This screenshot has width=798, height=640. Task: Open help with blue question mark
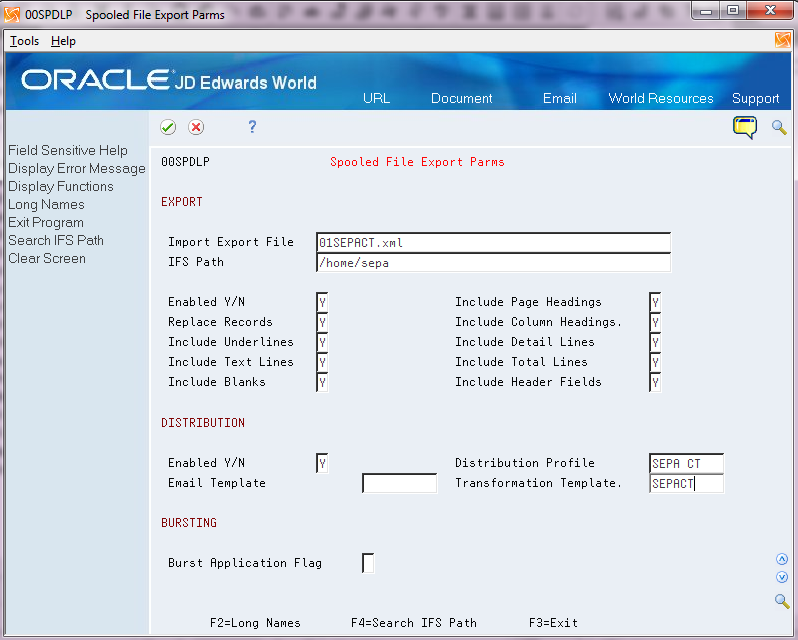pyautogui.click(x=252, y=127)
